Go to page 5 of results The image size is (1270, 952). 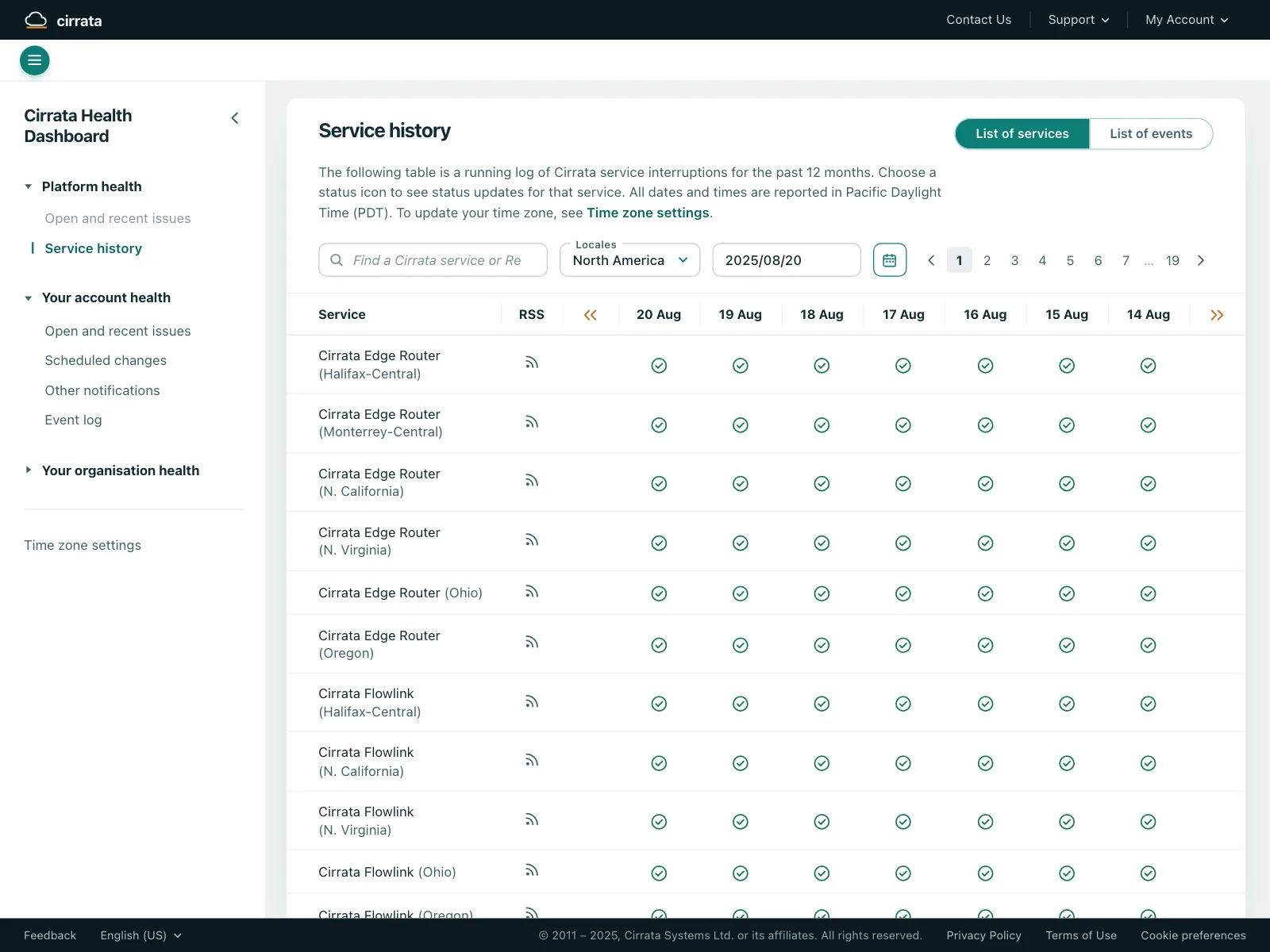point(1070,260)
